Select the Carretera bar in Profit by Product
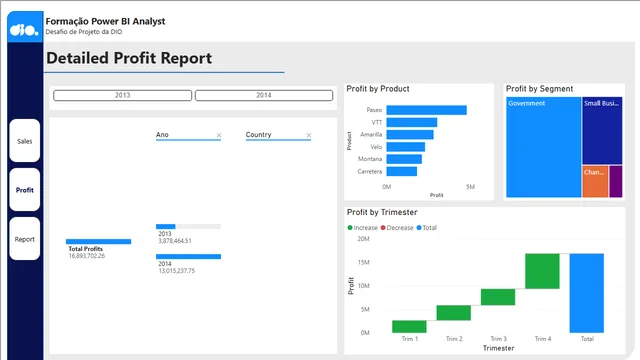Screen dimensions: 640x360 pyautogui.click(x=402, y=171)
